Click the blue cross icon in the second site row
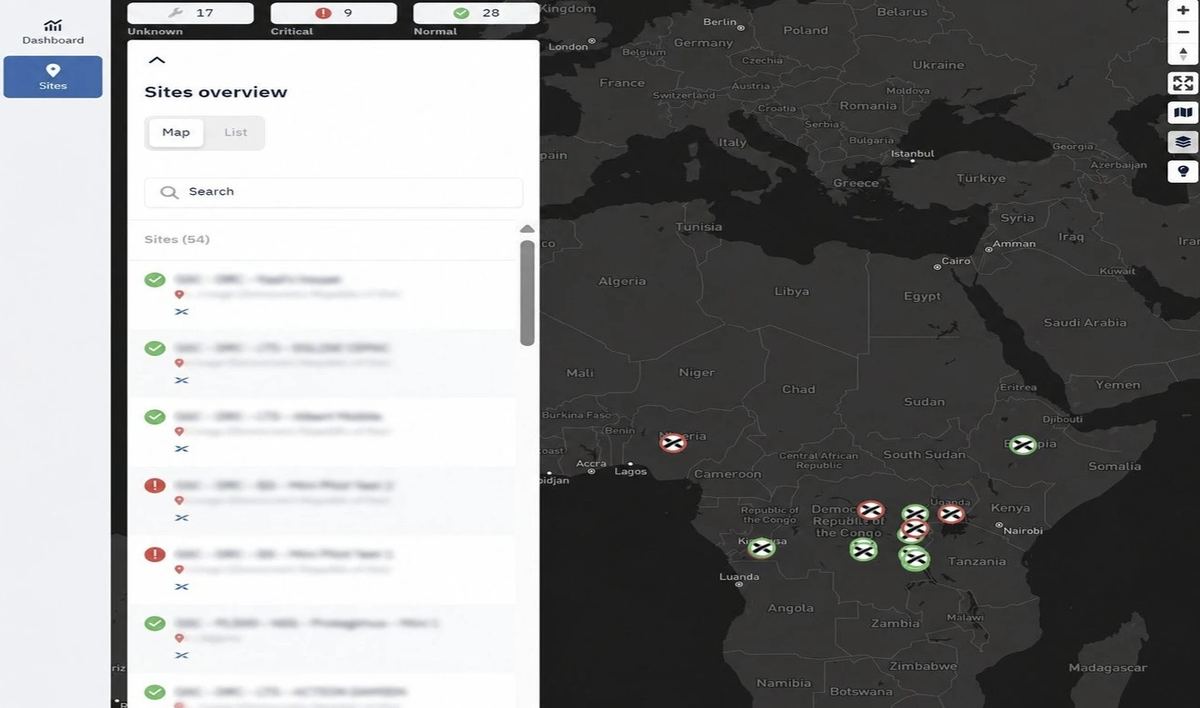This screenshot has height=708, width=1200. coord(181,380)
